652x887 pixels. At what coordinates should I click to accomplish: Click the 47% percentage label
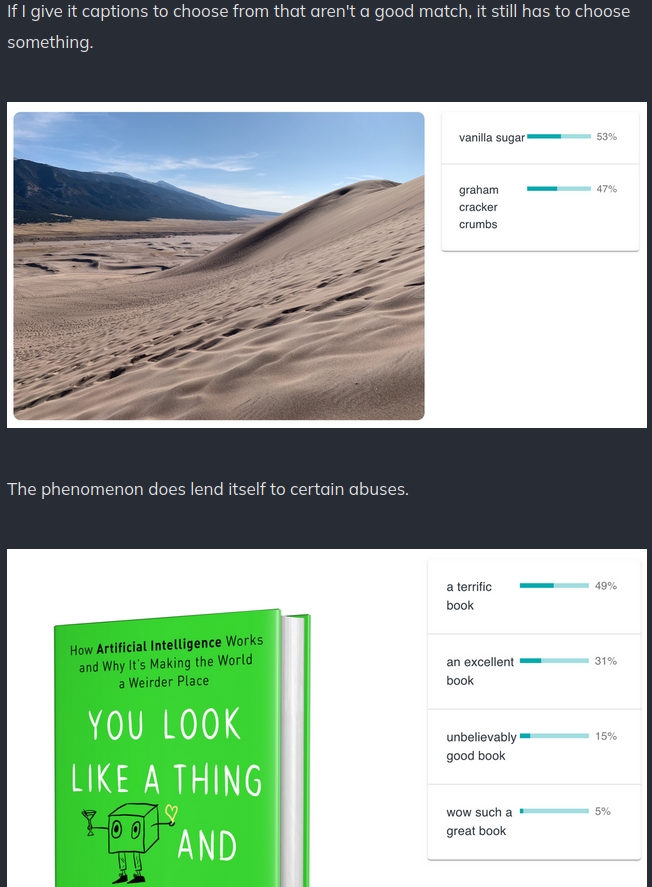[x=606, y=189]
